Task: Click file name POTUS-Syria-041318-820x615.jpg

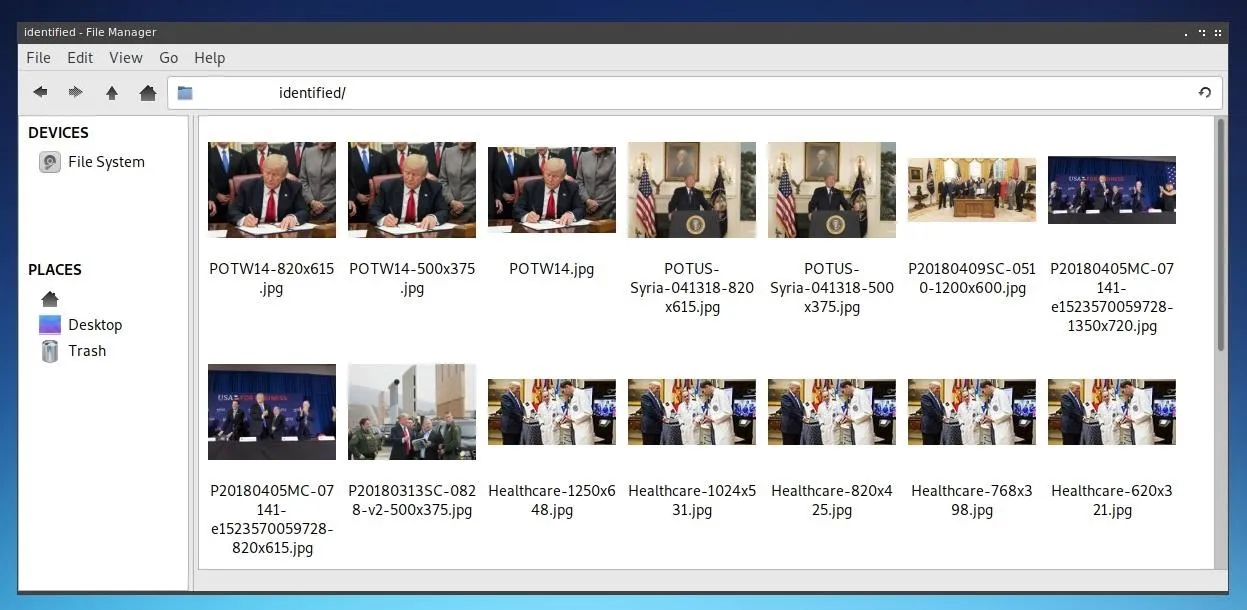Action: click(692, 288)
